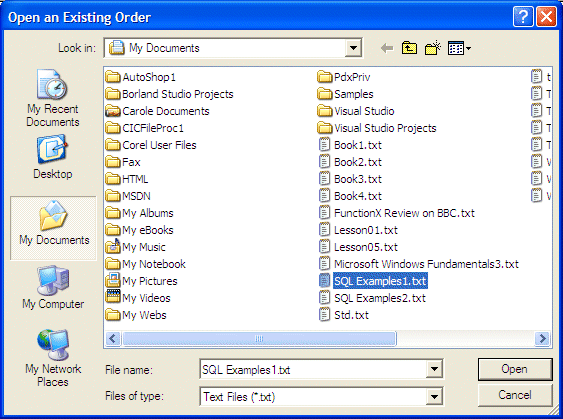Select Desktop in the places bar

(53, 157)
